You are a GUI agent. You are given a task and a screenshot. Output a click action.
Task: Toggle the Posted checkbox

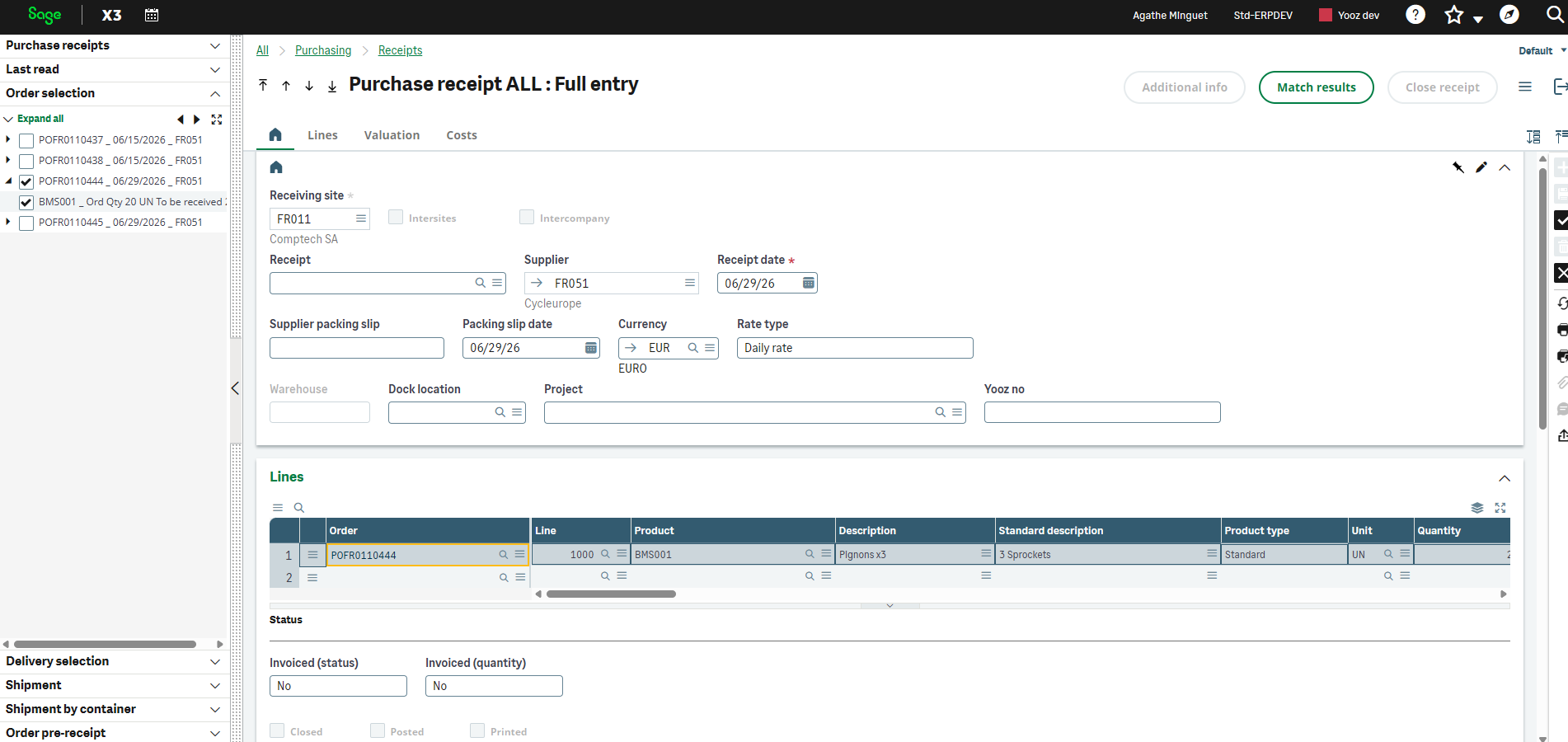(378, 730)
